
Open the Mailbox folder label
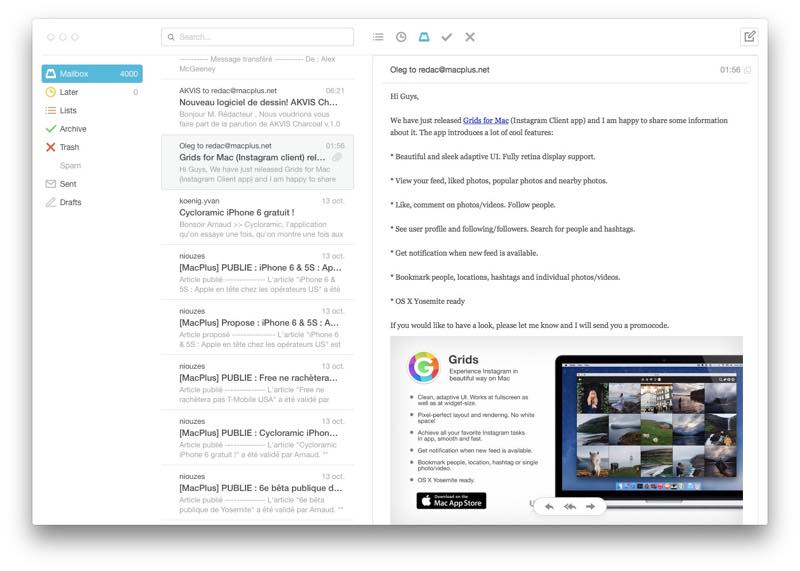(74, 73)
